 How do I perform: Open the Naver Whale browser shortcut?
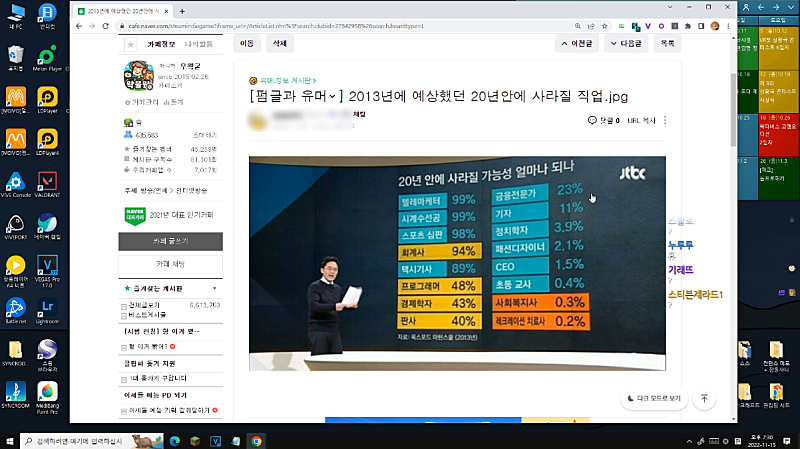(x=47, y=227)
